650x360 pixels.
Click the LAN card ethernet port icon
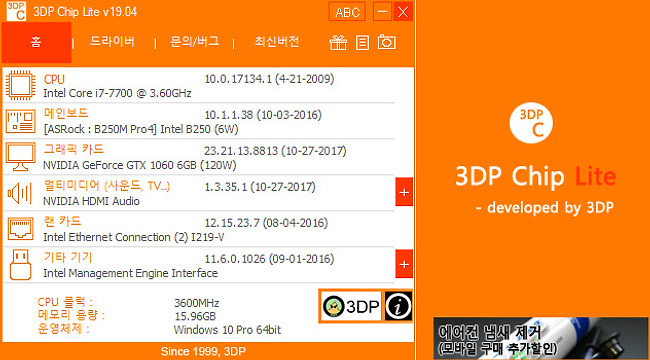pyautogui.click(x=20, y=229)
